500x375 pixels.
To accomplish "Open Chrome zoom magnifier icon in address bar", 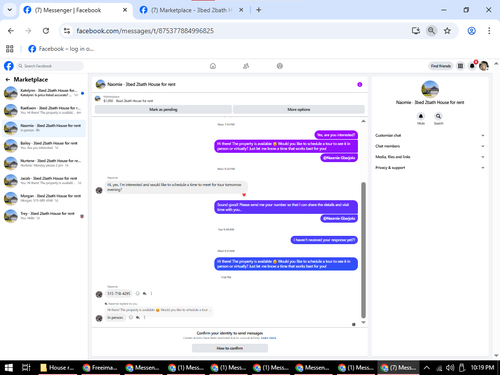I will point(431,31).
